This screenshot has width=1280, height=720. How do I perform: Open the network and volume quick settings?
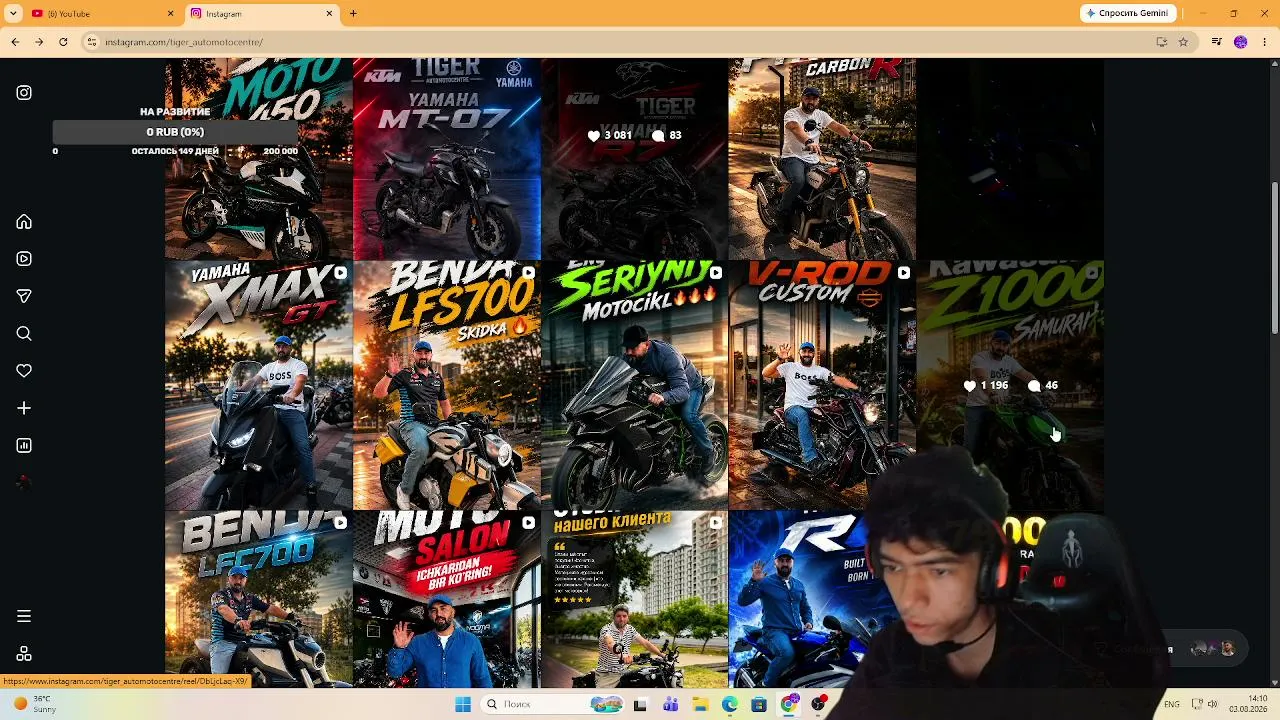point(1203,704)
